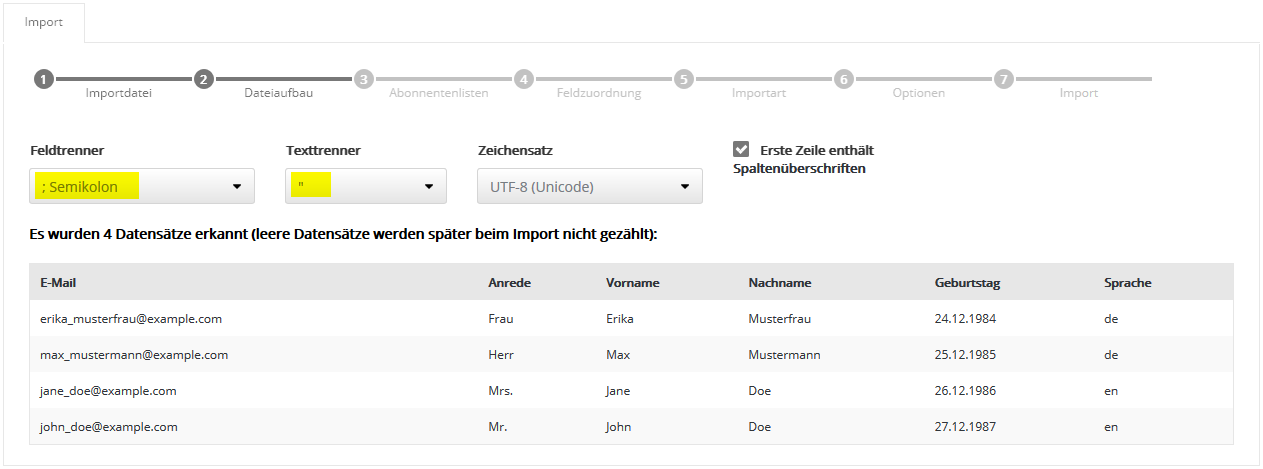Click the john_doe@example.com entry

pos(109,427)
